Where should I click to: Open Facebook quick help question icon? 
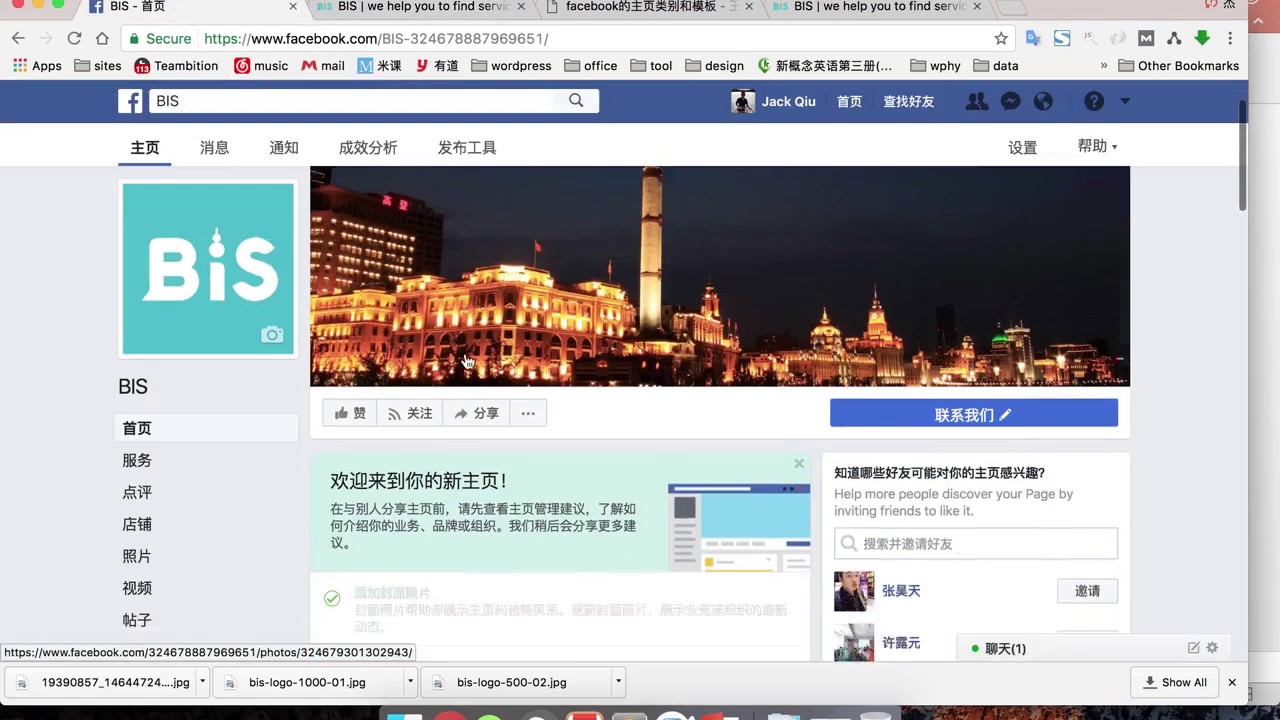1094,101
